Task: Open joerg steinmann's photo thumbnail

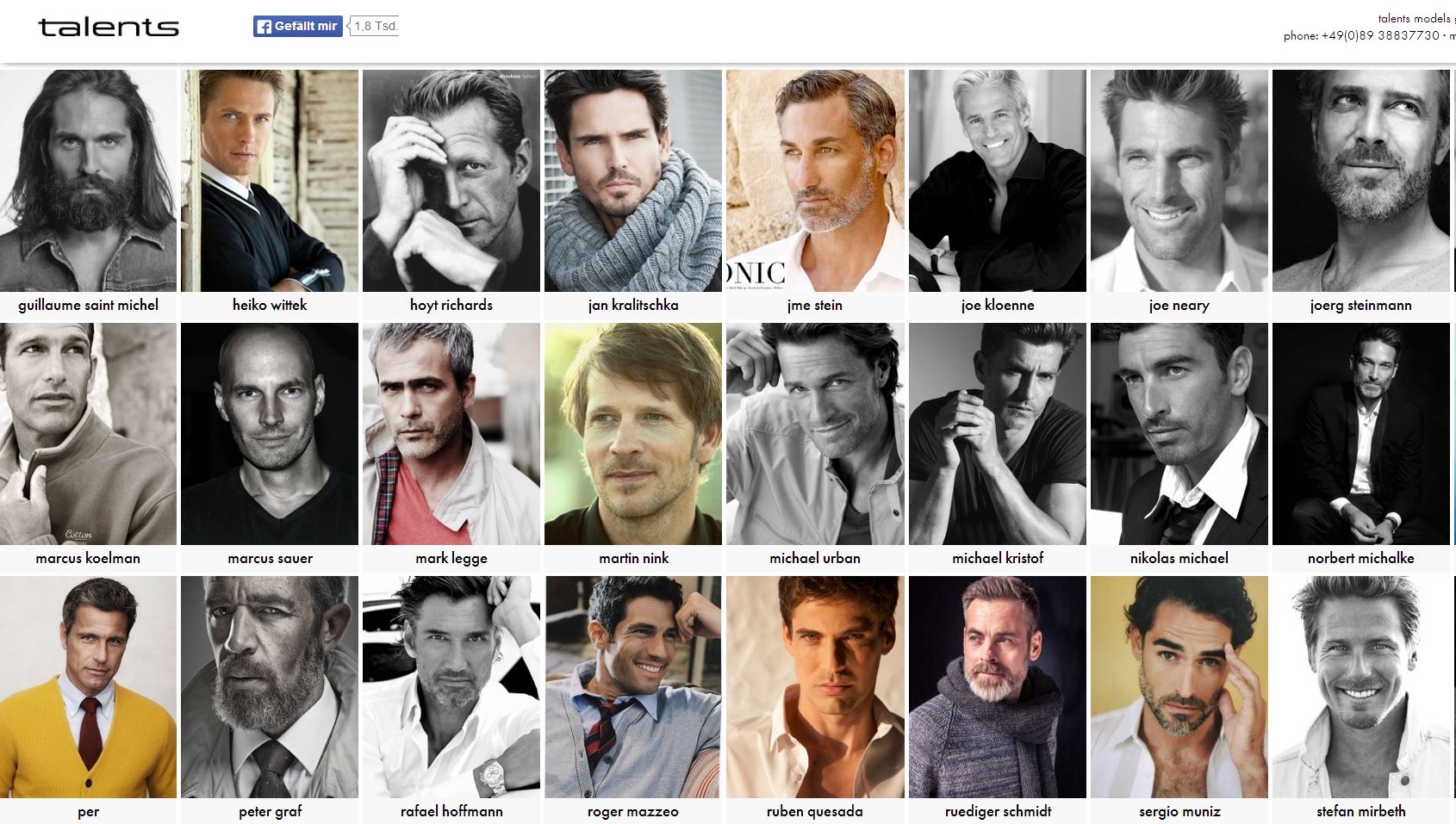Action: pos(1360,181)
